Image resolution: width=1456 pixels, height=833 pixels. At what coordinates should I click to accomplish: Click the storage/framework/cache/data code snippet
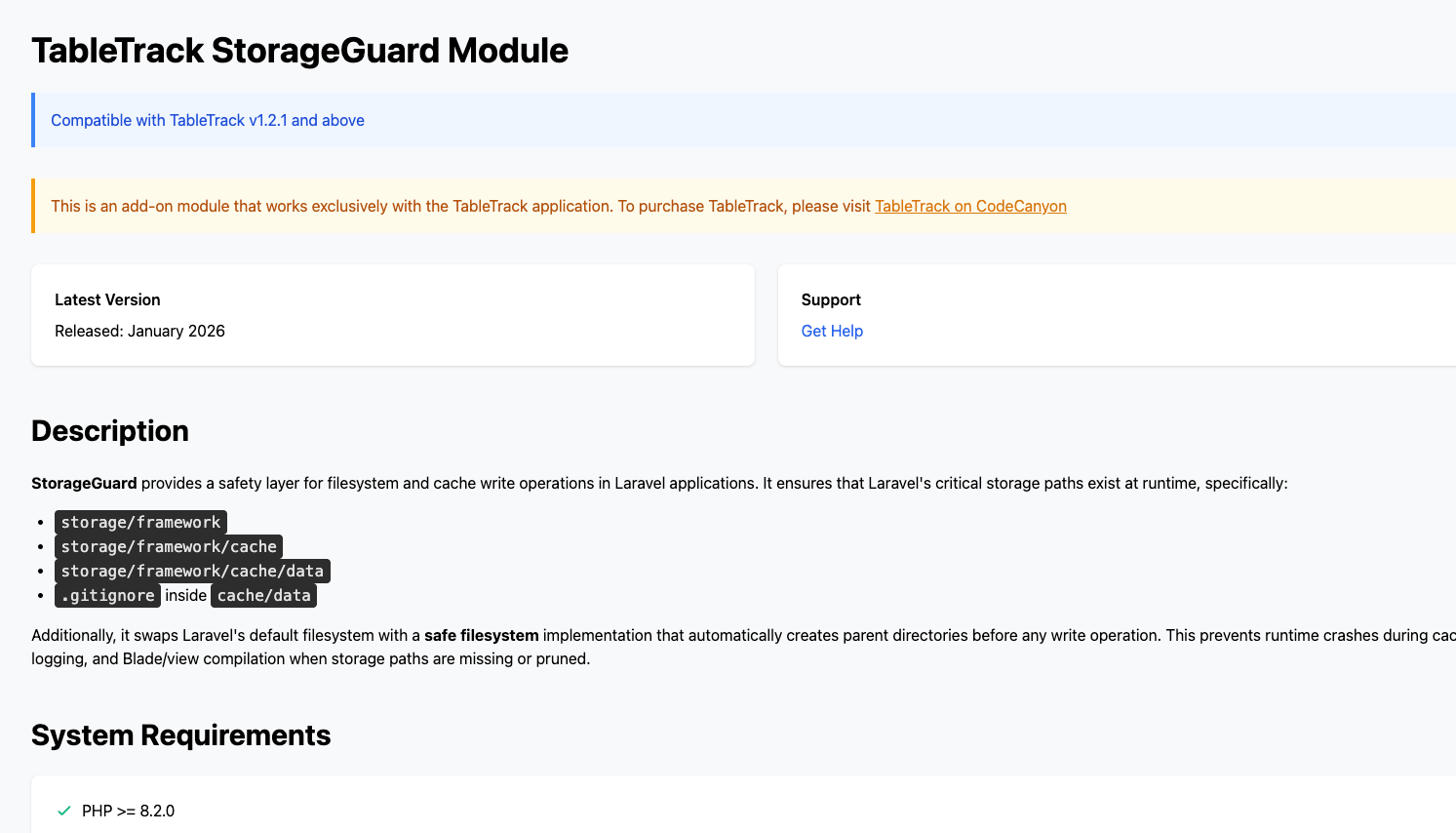[x=192, y=572]
